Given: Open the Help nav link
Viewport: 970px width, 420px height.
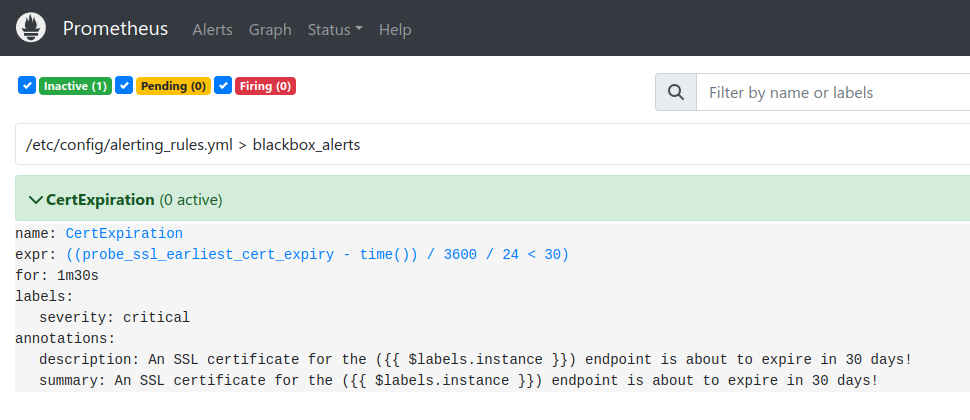Looking at the screenshot, I should click(395, 30).
